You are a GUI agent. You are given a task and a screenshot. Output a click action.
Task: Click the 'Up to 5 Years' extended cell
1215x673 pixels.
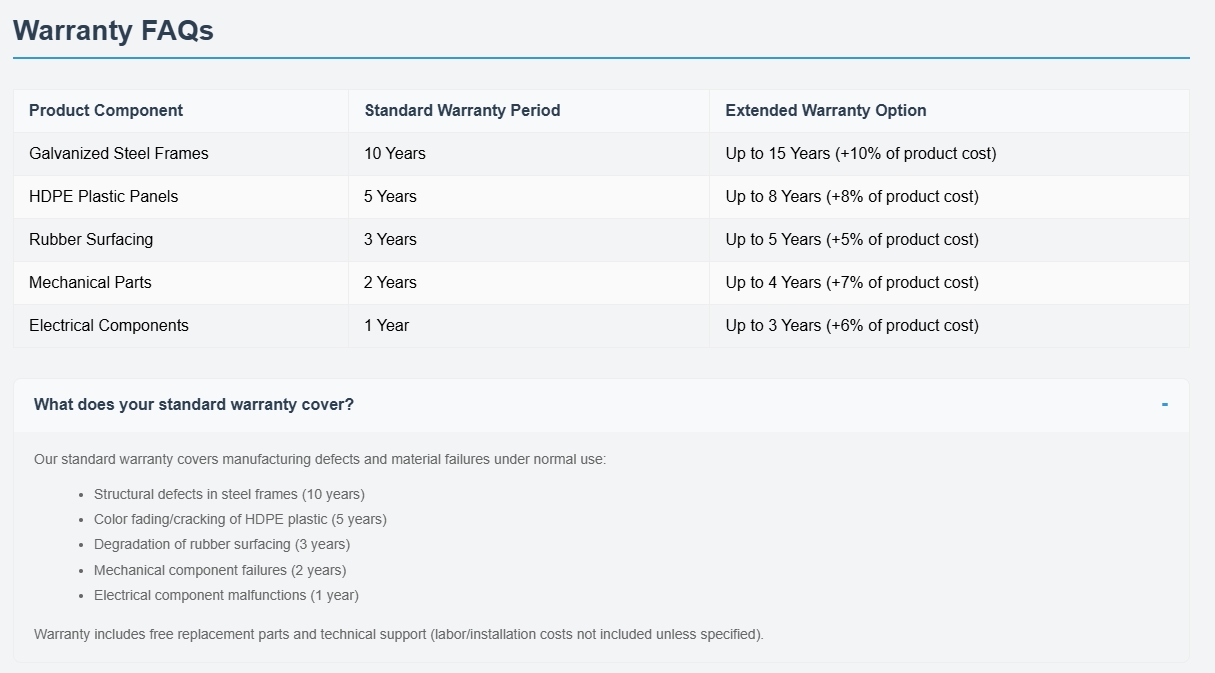point(852,240)
